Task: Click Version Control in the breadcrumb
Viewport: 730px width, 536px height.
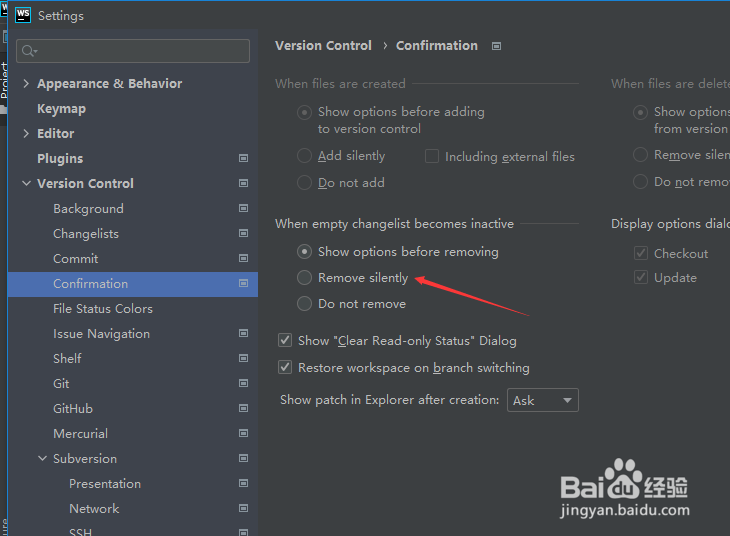Action: pos(323,46)
